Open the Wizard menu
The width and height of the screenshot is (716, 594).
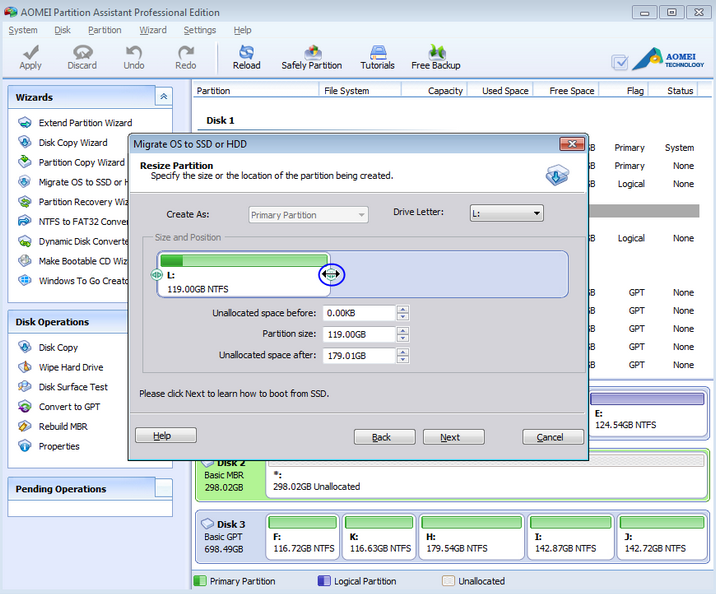click(153, 30)
